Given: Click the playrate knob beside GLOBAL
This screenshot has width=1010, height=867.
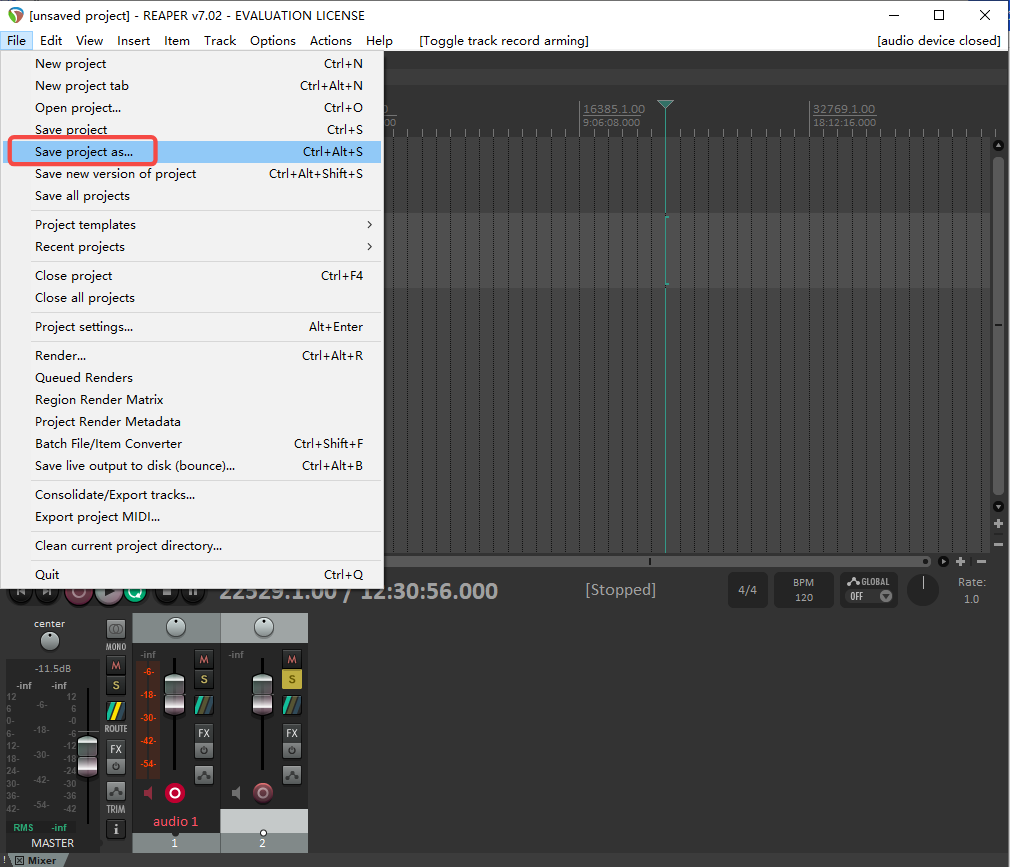Looking at the screenshot, I should pos(923,589).
